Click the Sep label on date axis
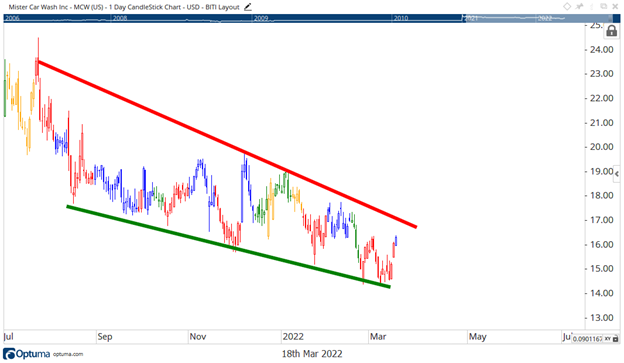 click(x=105, y=336)
